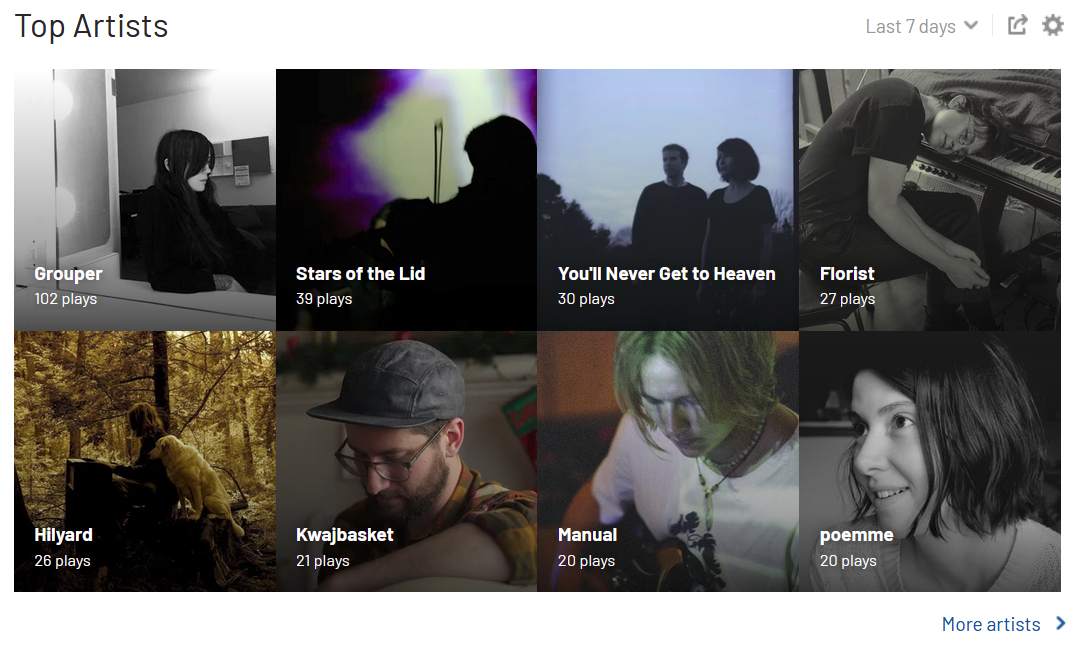Select the You'll Never Get to Heaven tile
Screen dimensions: 1076x646
668,199
